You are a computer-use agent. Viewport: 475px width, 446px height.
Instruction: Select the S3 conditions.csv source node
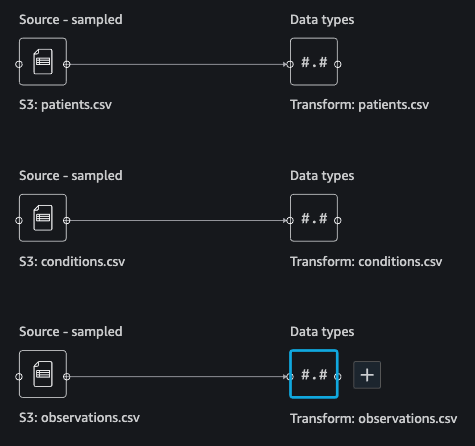(x=43, y=218)
